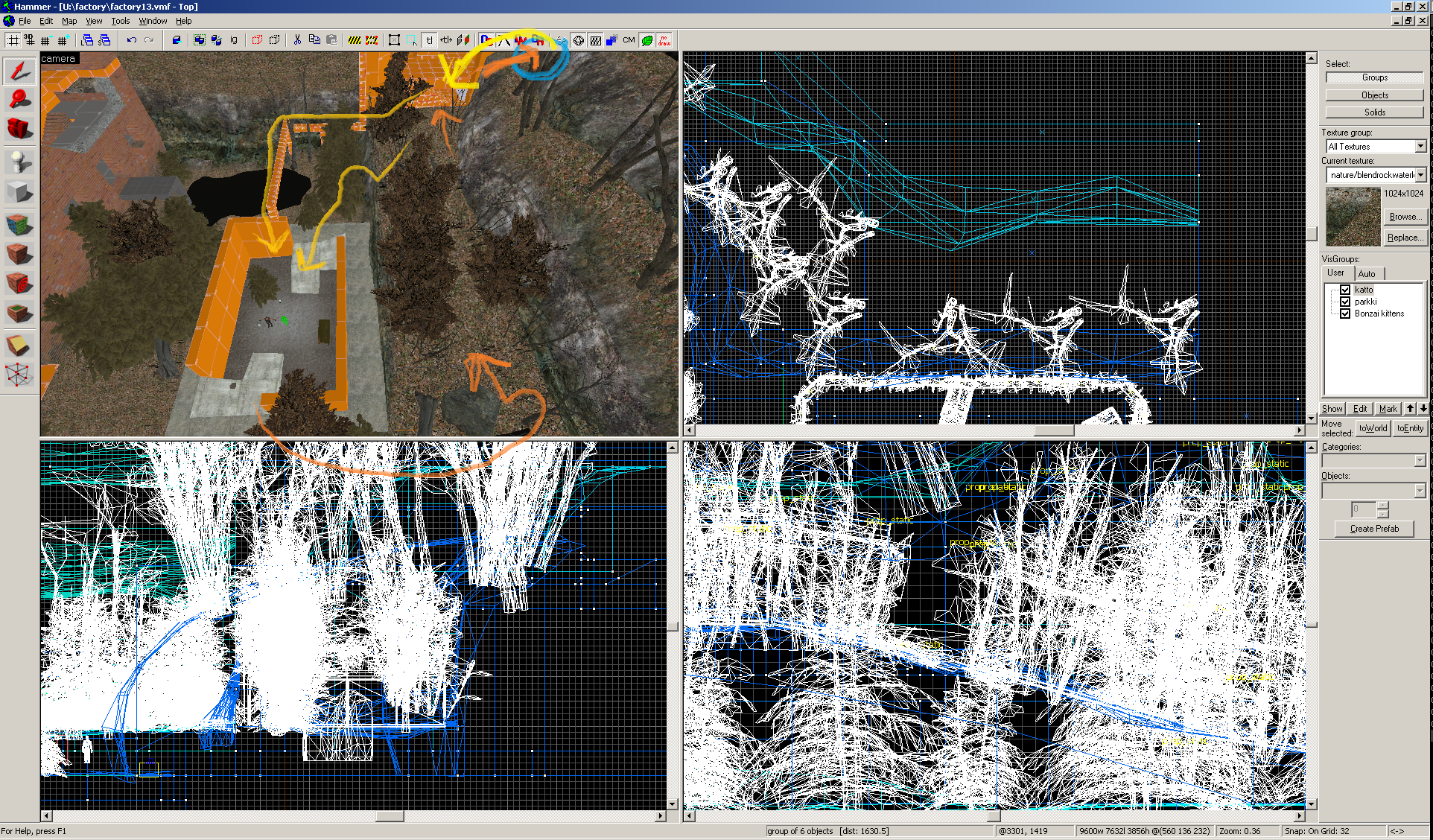1433x840 pixels.
Task: Click the Cut scissors icon
Action: tap(297, 40)
